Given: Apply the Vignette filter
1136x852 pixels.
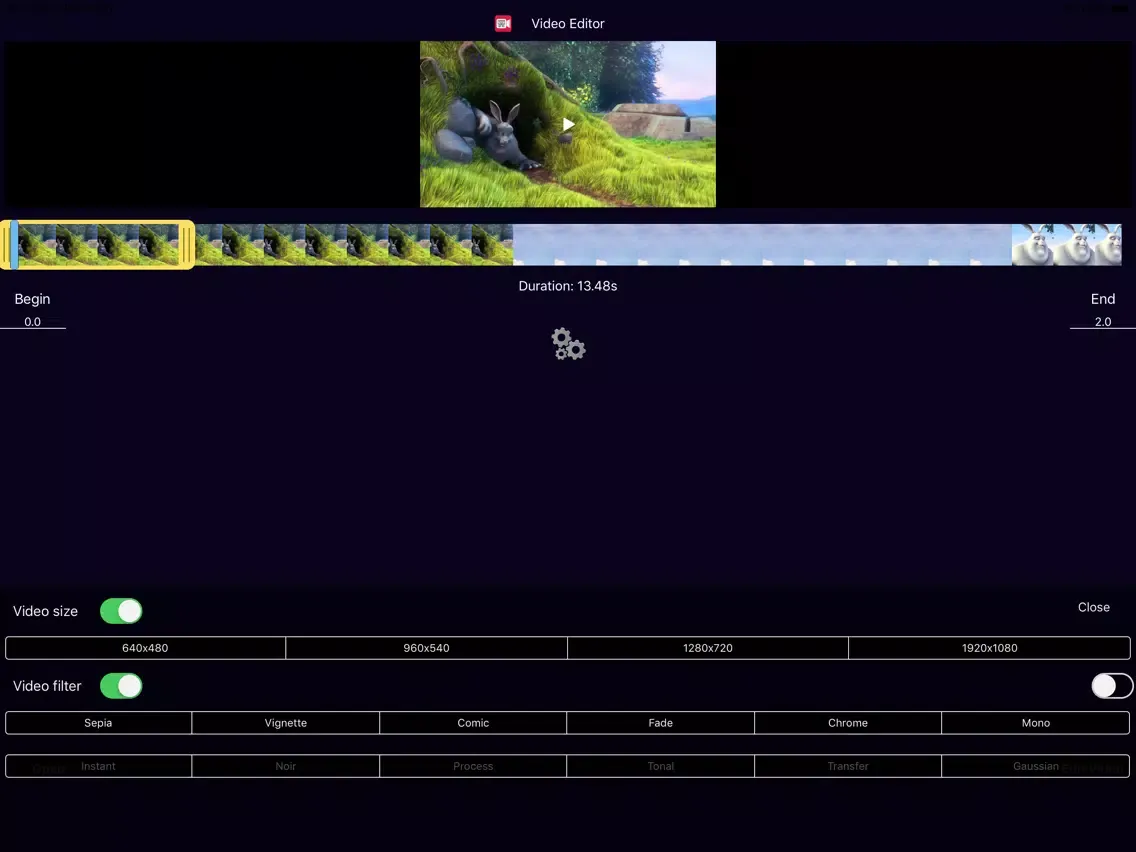Looking at the screenshot, I should click(285, 722).
